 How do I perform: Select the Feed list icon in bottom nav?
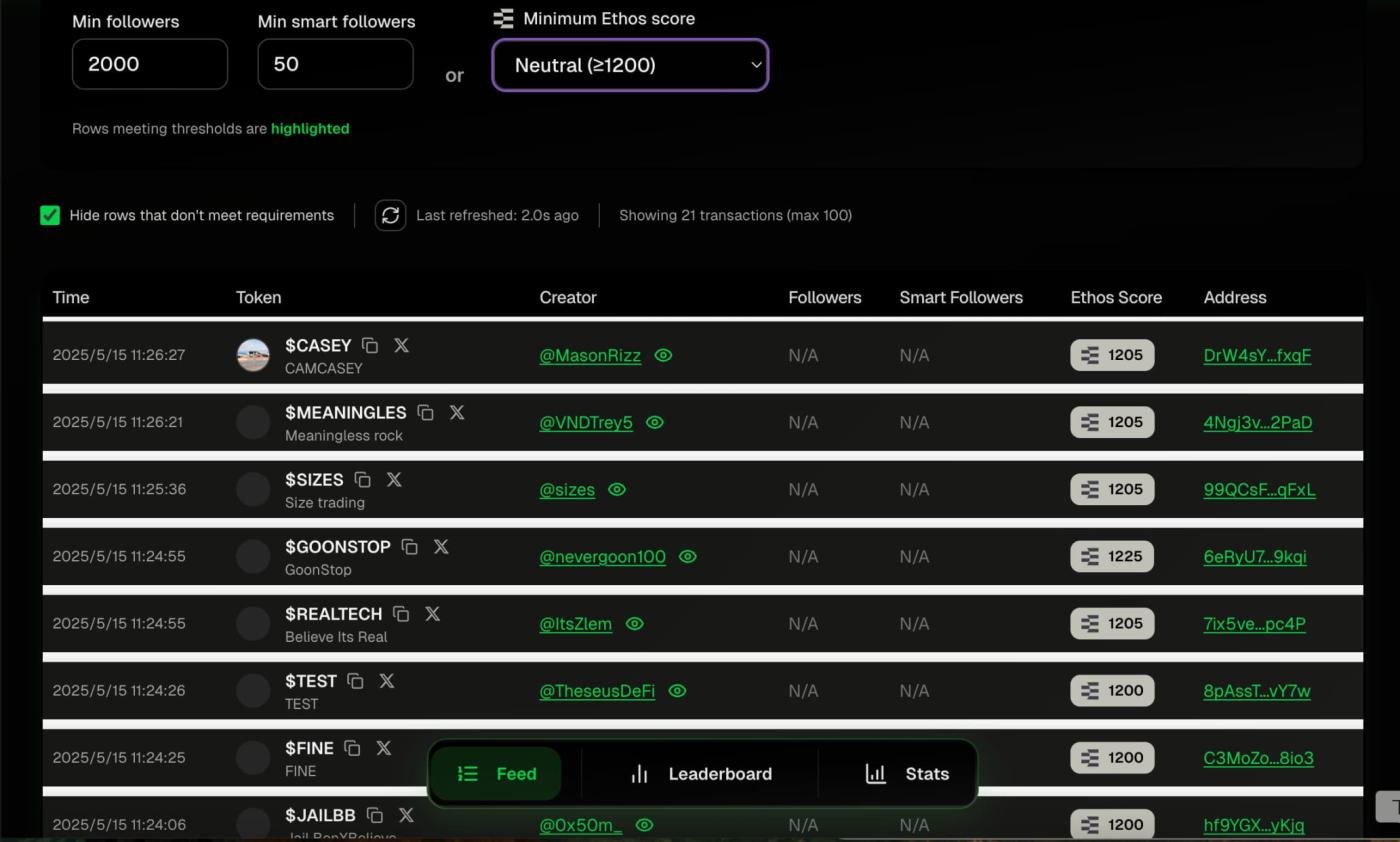click(467, 773)
